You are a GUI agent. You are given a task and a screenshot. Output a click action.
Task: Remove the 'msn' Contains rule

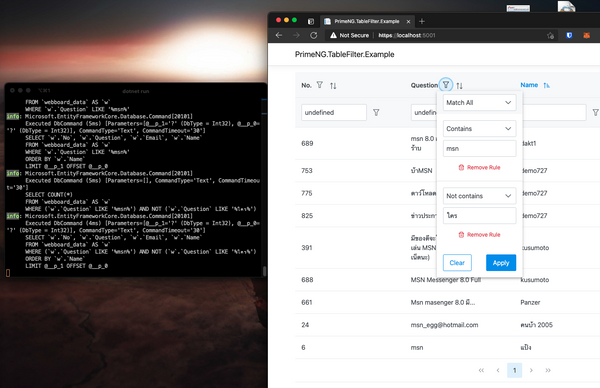click(x=479, y=168)
